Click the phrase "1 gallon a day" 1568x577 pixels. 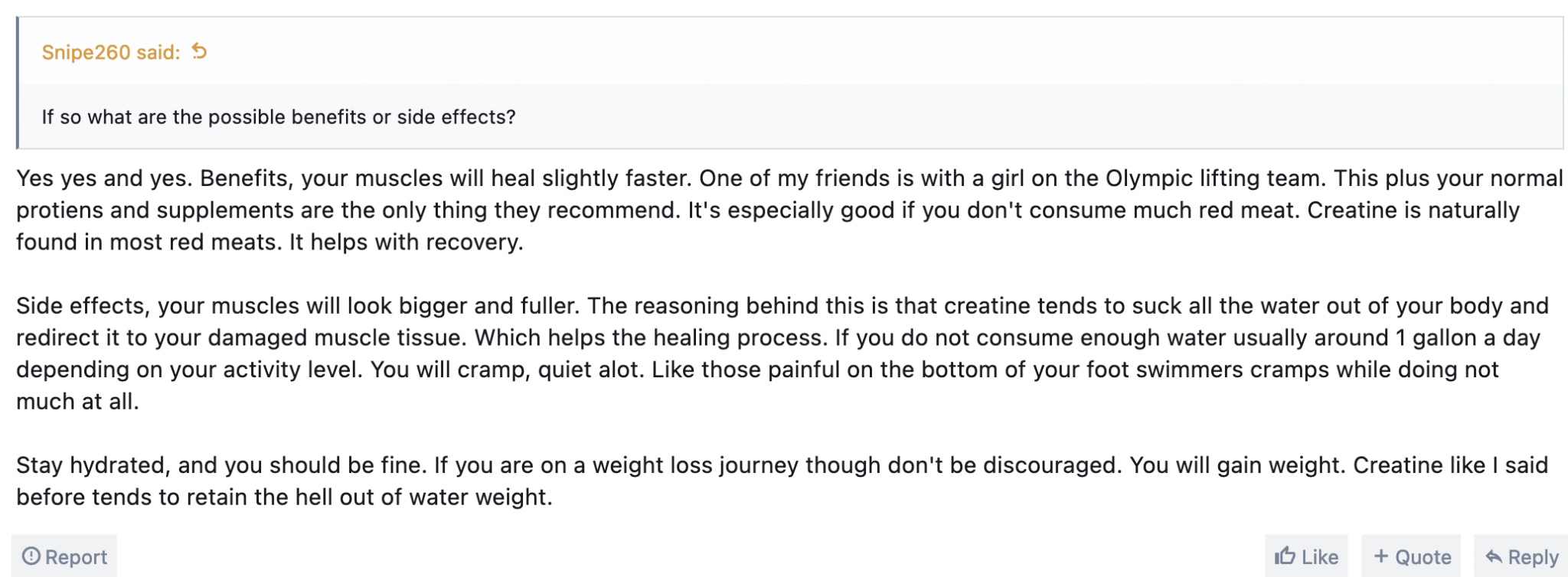coord(1467,337)
